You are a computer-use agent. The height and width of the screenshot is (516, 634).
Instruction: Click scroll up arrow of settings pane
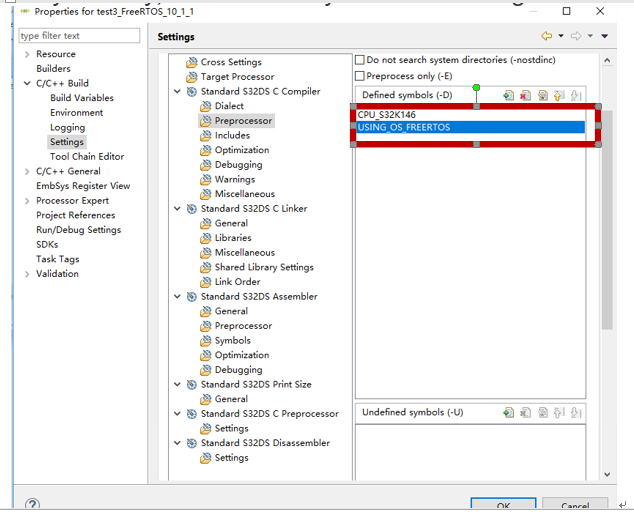[607, 61]
